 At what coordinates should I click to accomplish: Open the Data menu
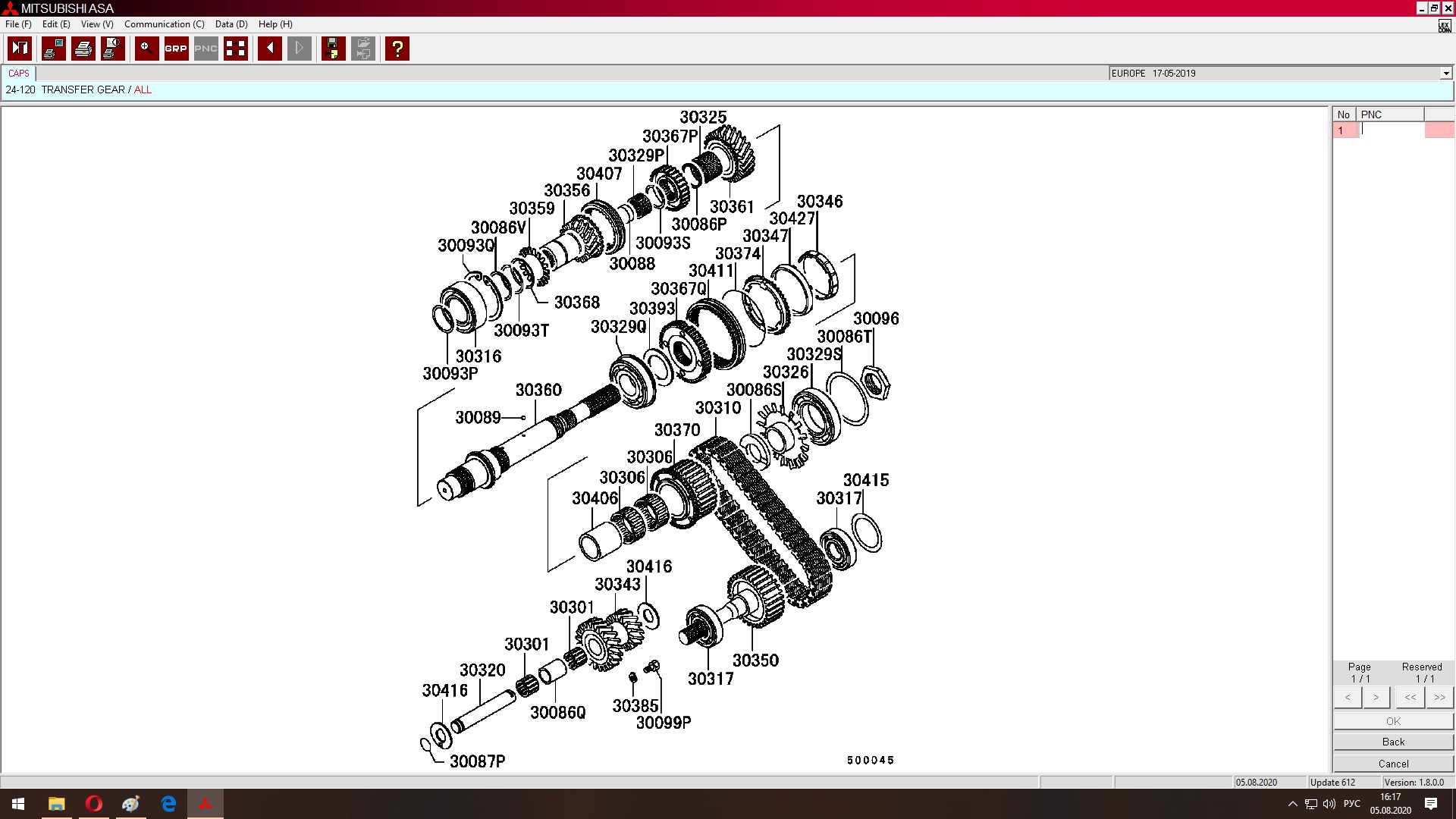coord(231,24)
